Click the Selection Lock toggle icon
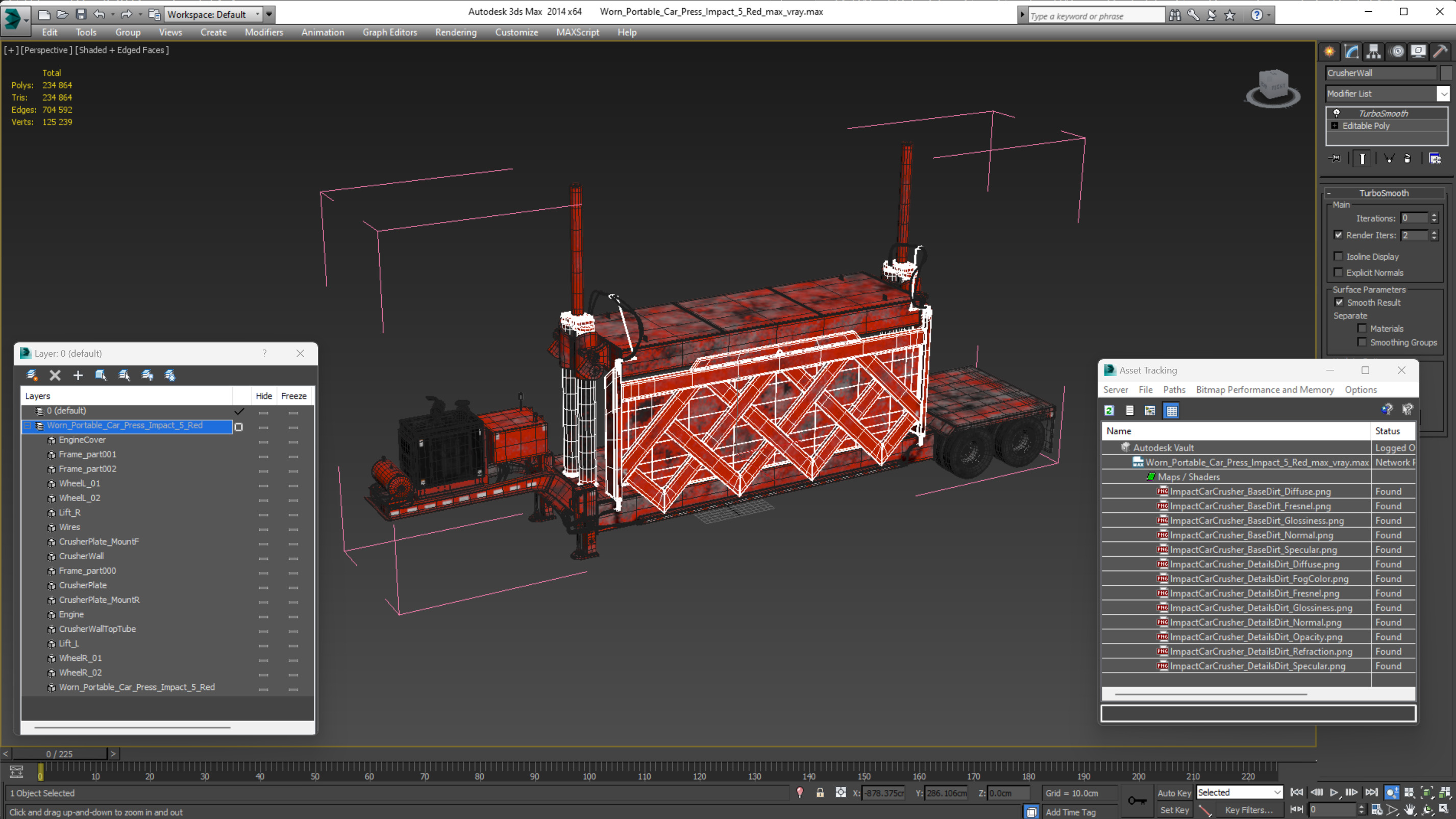Image resolution: width=1456 pixels, height=819 pixels. (820, 793)
